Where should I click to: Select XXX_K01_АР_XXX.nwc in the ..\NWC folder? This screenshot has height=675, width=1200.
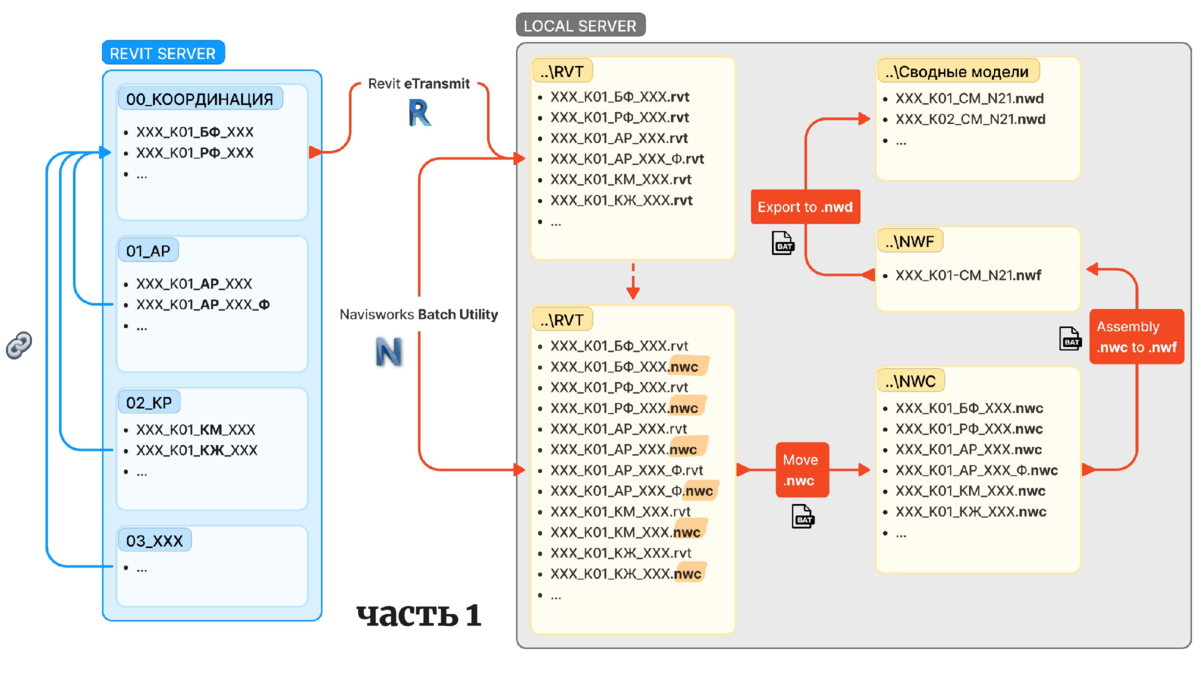tap(968, 450)
